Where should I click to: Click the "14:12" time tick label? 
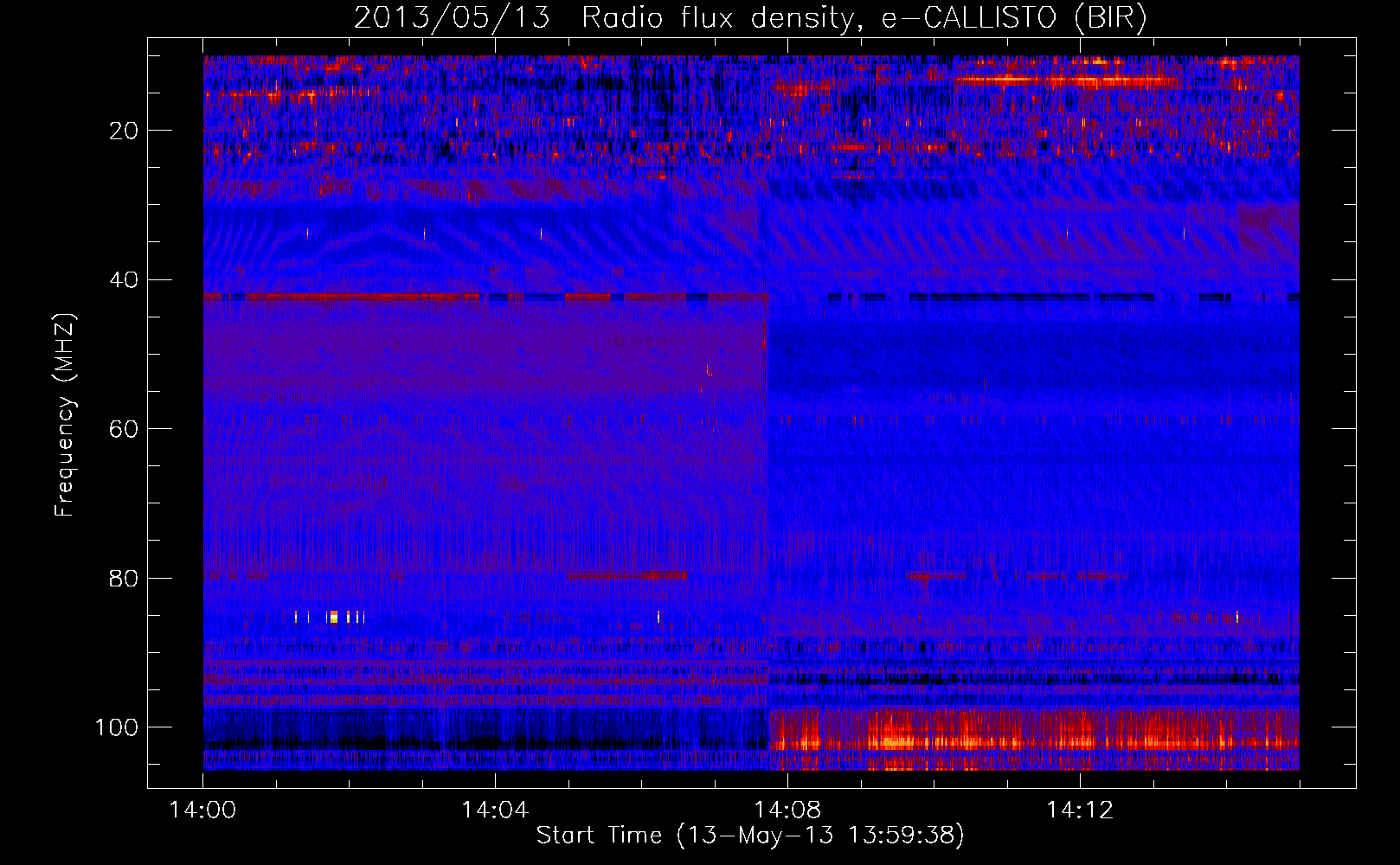(1080, 811)
